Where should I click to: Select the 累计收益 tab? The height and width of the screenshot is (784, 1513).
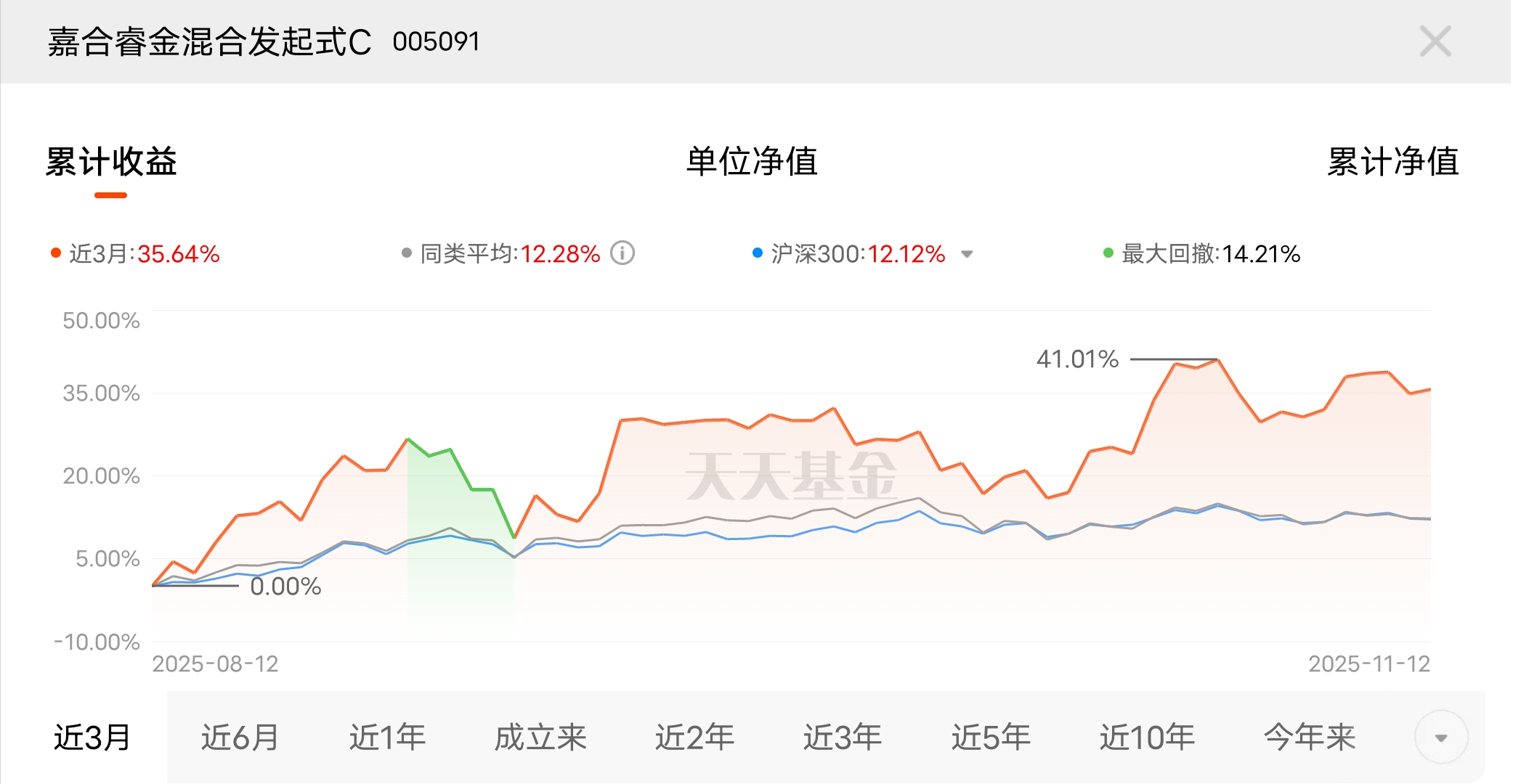[x=111, y=161]
